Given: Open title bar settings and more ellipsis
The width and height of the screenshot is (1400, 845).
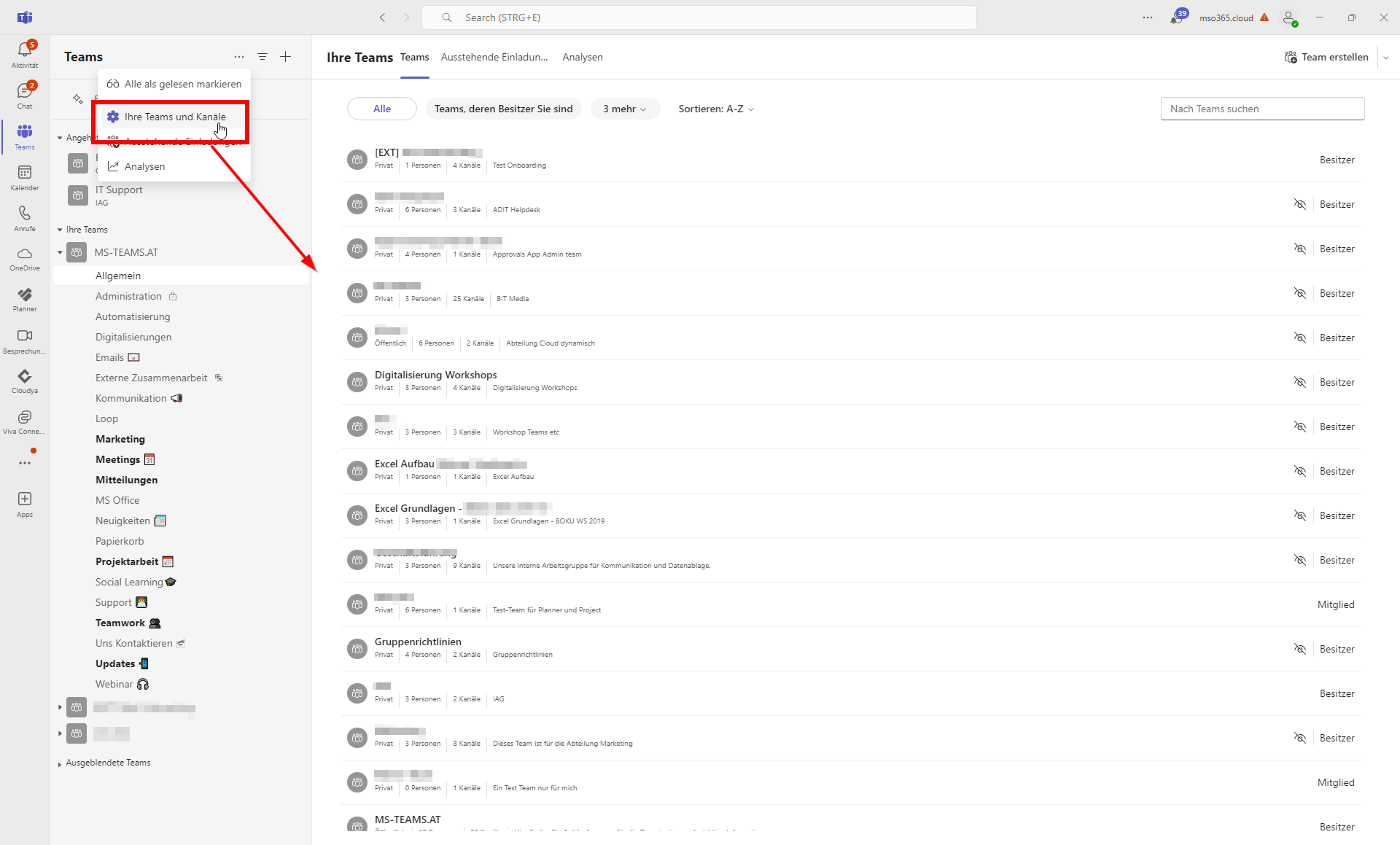Looking at the screenshot, I should [x=1148, y=17].
